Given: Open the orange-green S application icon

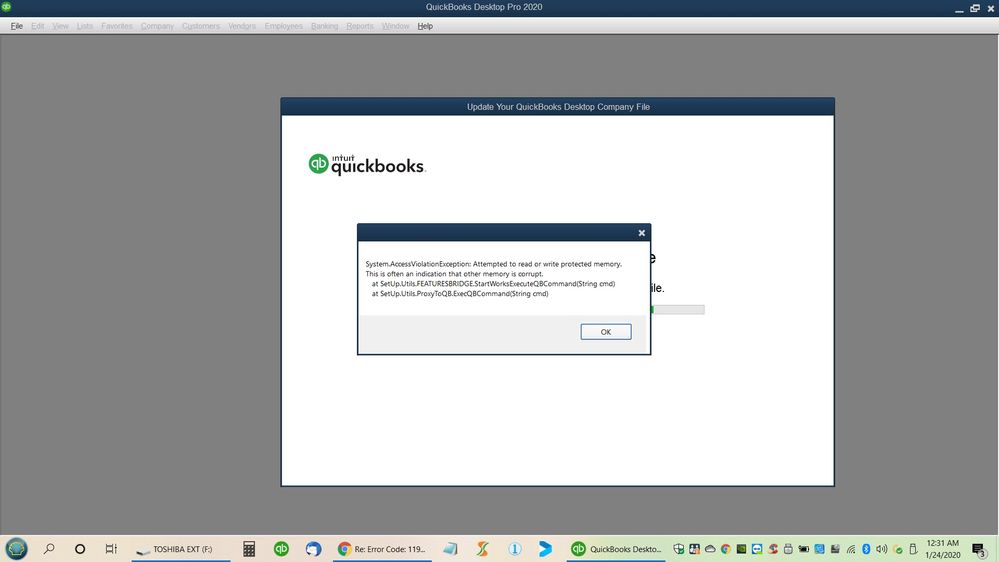Looking at the screenshot, I should (482, 549).
